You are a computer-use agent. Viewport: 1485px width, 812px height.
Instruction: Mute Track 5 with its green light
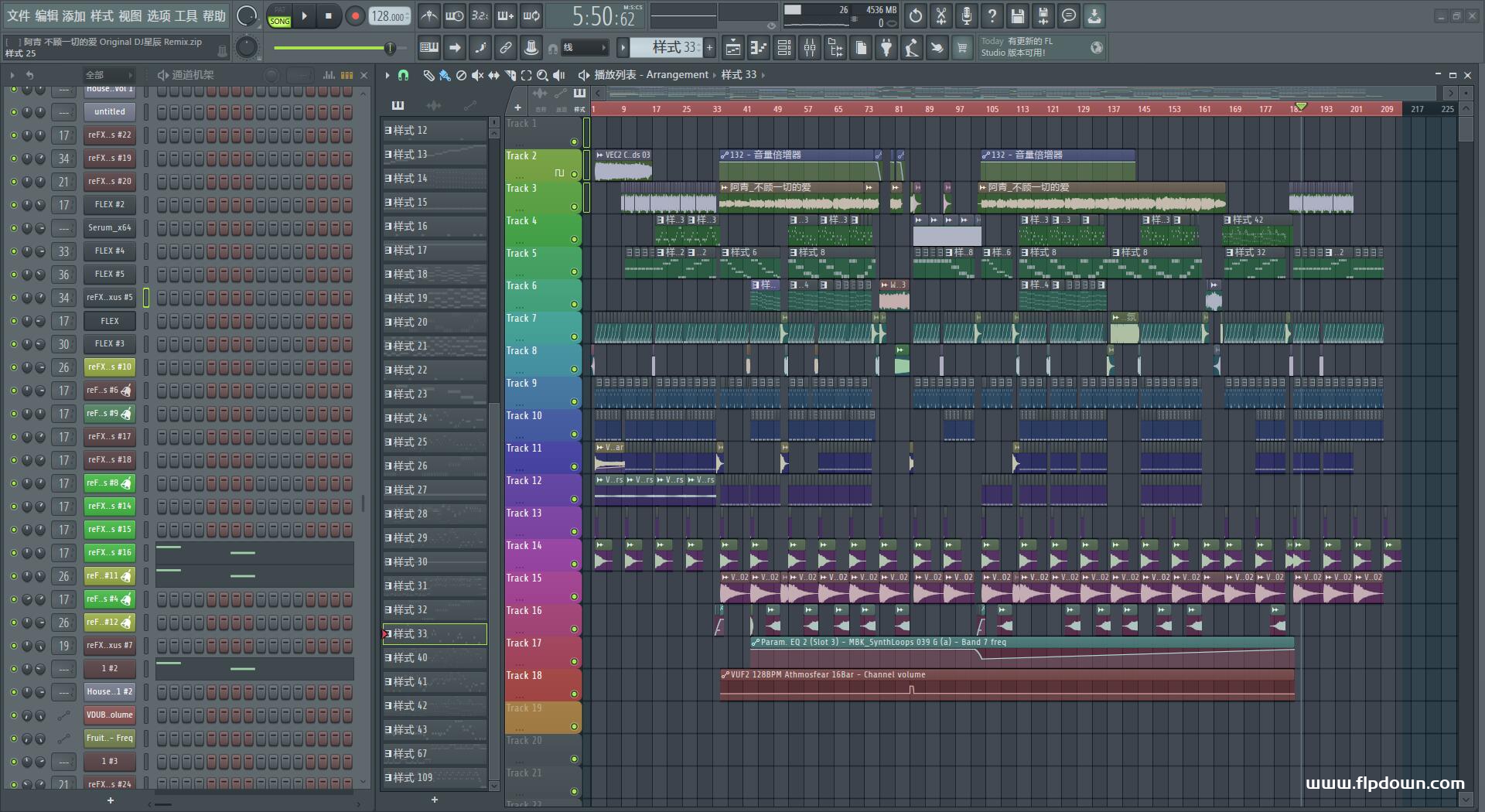pyautogui.click(x=574, y=271)
